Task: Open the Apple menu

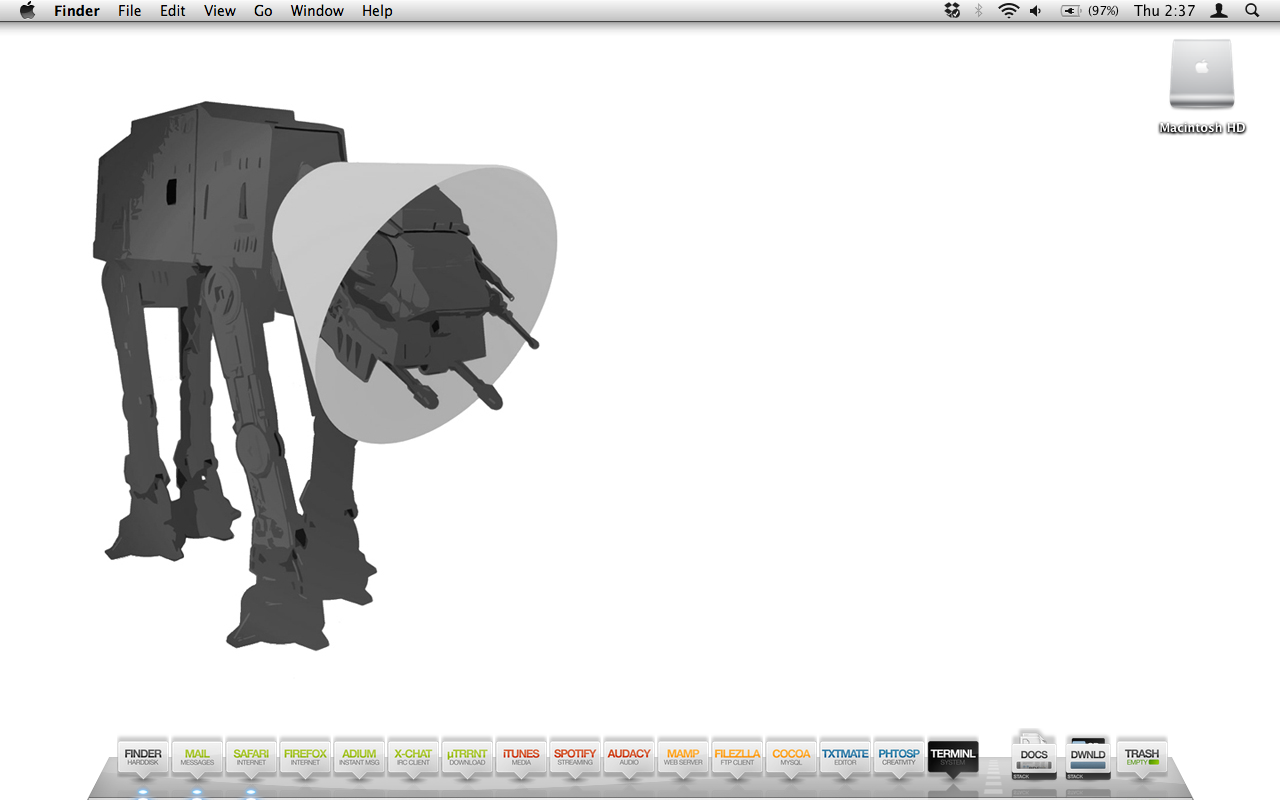Action: click(x=28, y=11)
